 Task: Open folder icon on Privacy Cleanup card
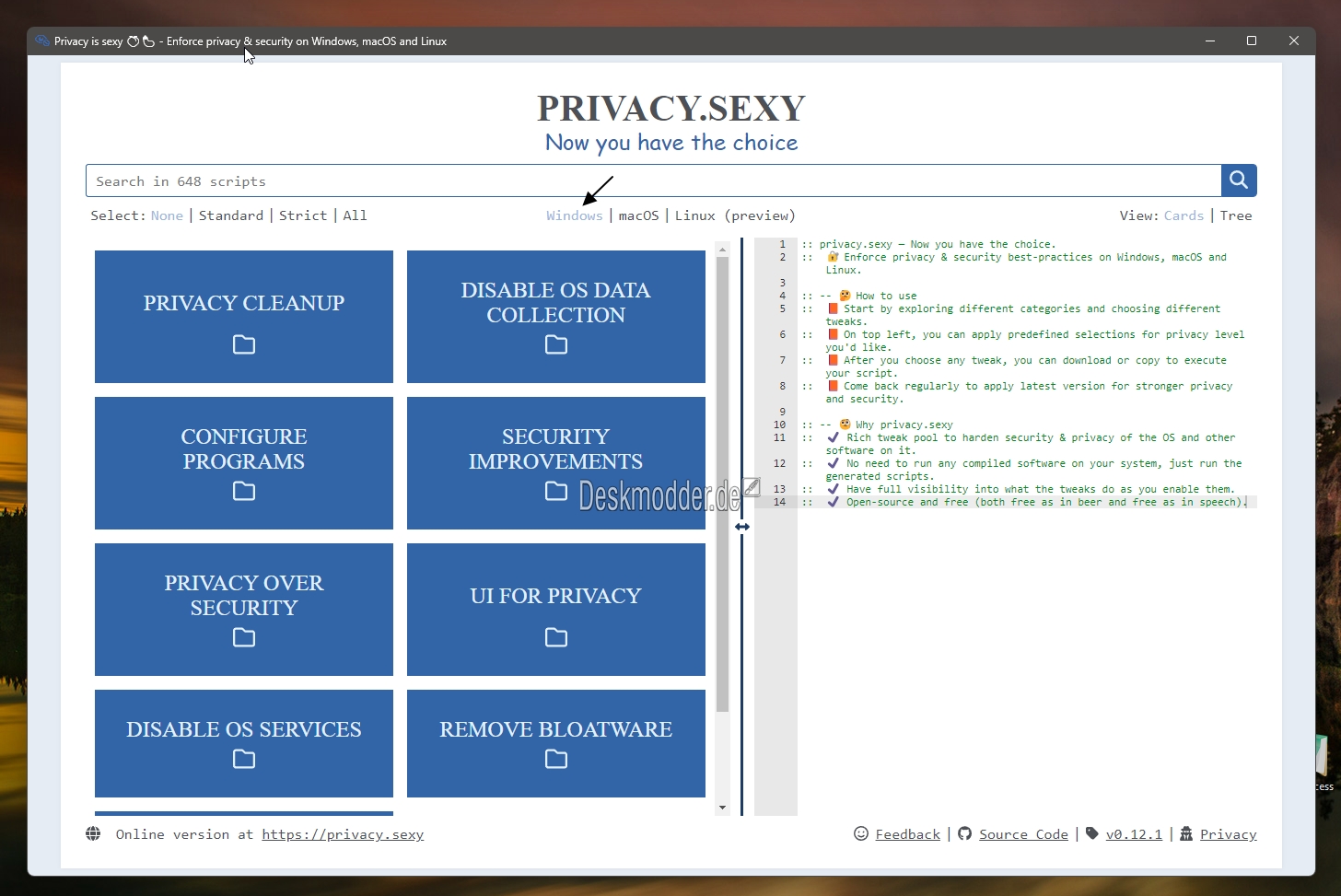click(244, 344)
